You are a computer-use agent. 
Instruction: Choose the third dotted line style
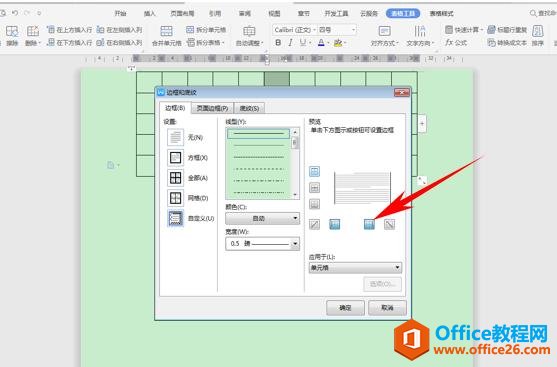tap(259, 157)
